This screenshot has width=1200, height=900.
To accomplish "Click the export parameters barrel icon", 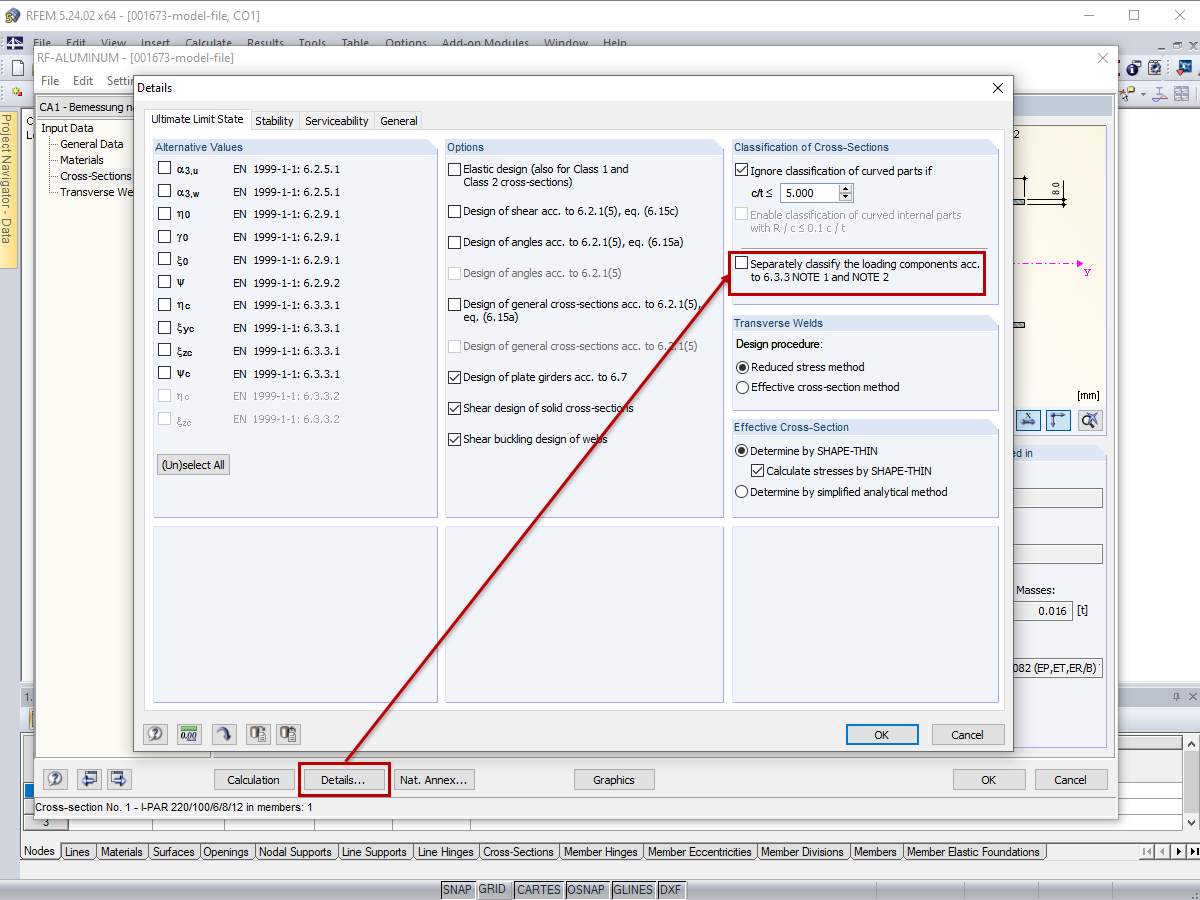I will coord(257,734).
